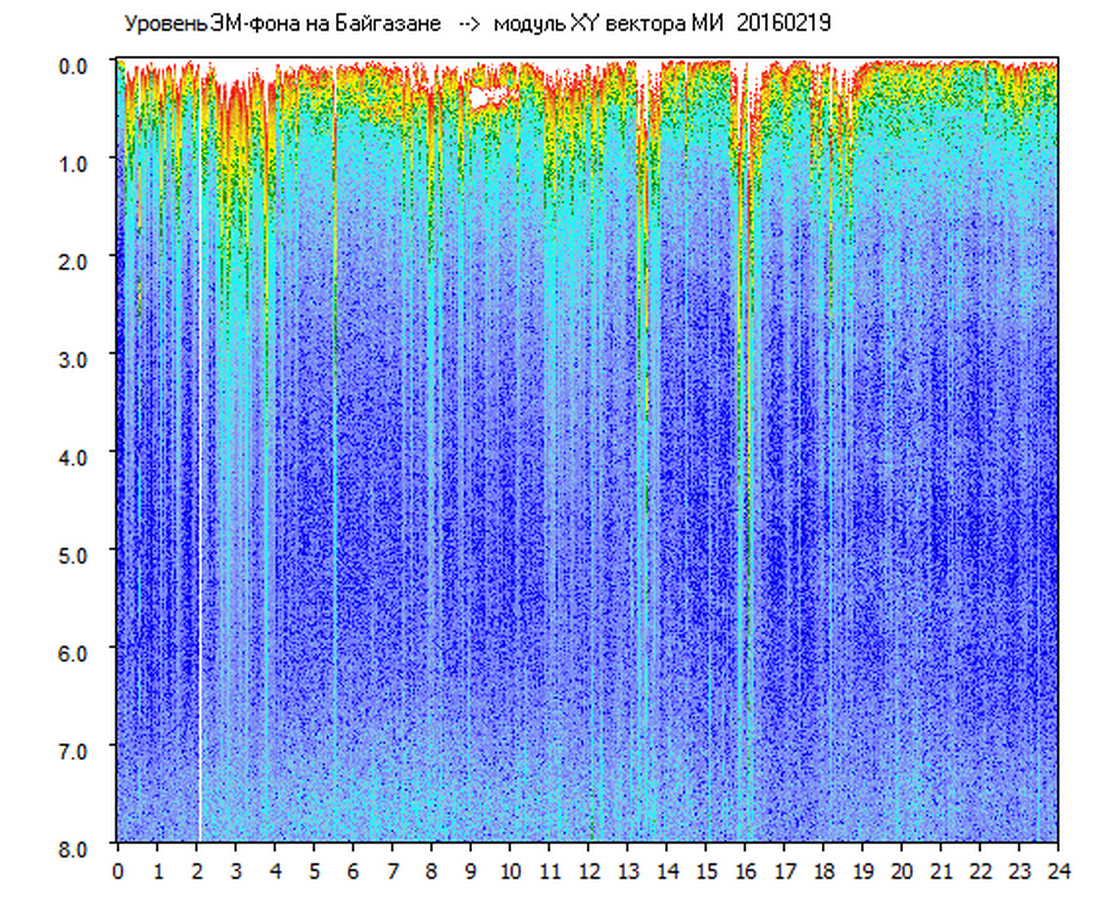Click the white blank patch near hour 9
The width and height of the screenshot is (1096, 900).
487,97
